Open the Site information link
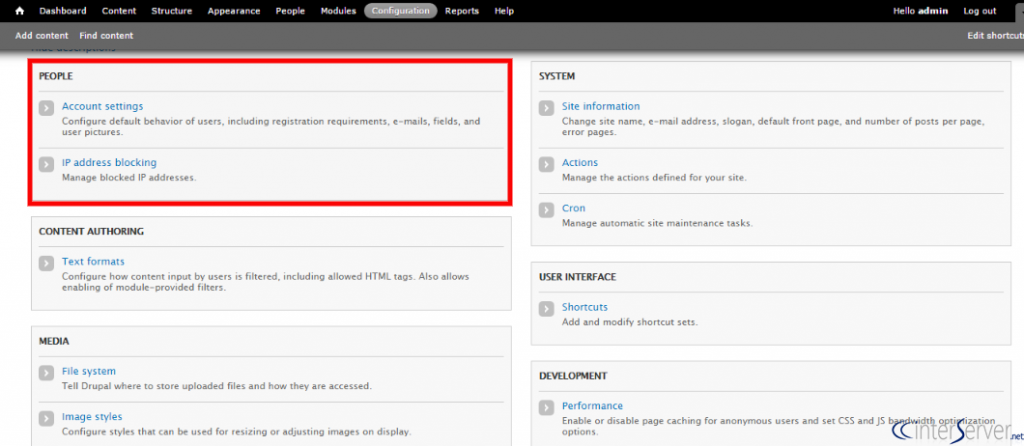 pyautogui.click(x=601, y=106)
